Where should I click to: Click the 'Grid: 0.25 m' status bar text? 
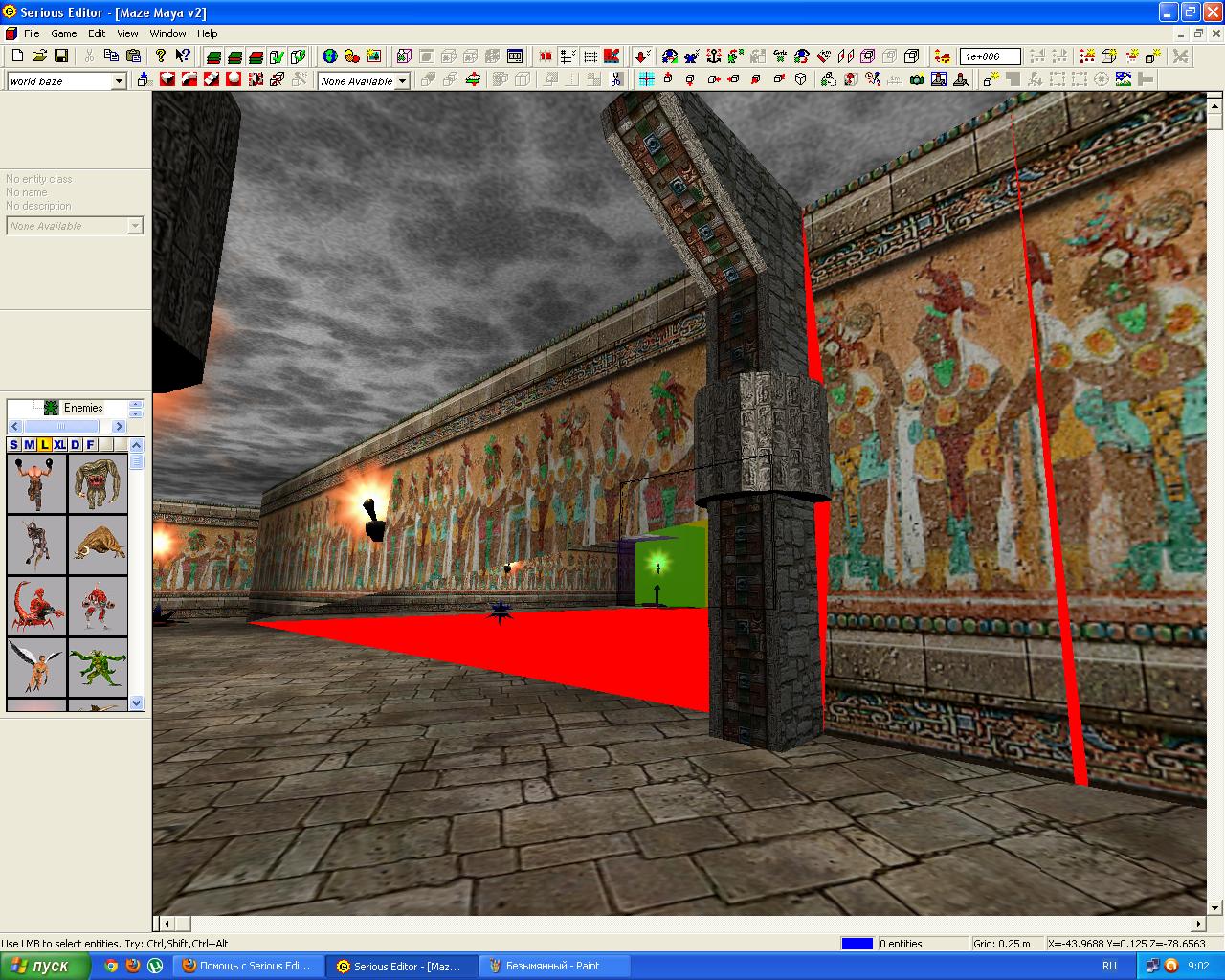pyautogui.click(x=1002, y=944)
